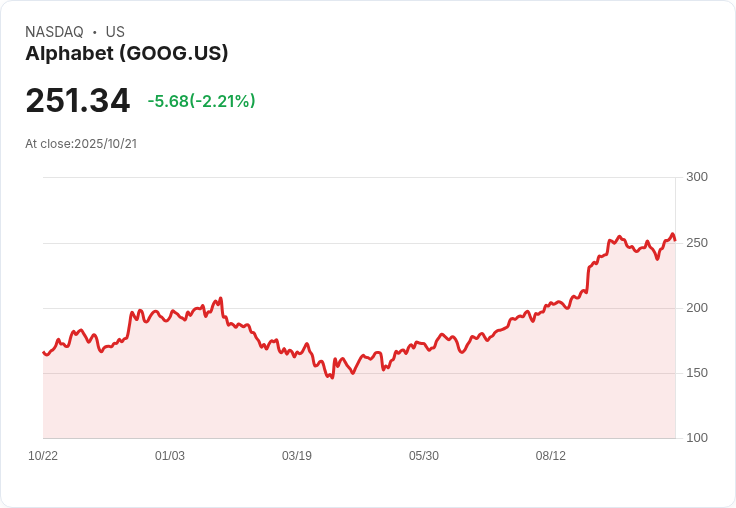Click the Alphabet (GOOG.US) stock title
This screenshot has width=736, height=508.
127,54
